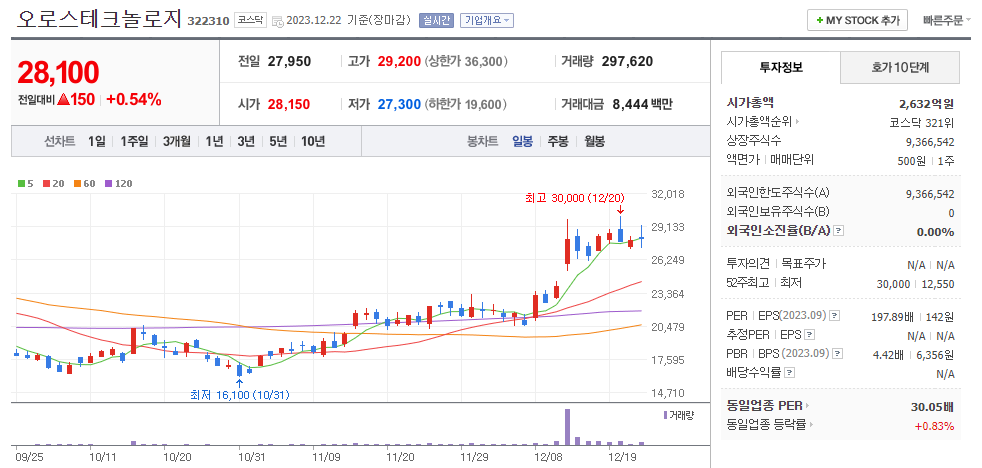Click the 최저 16,100 (10/31) chart marker
Screen dimensions: 982x468
(240, 395)
